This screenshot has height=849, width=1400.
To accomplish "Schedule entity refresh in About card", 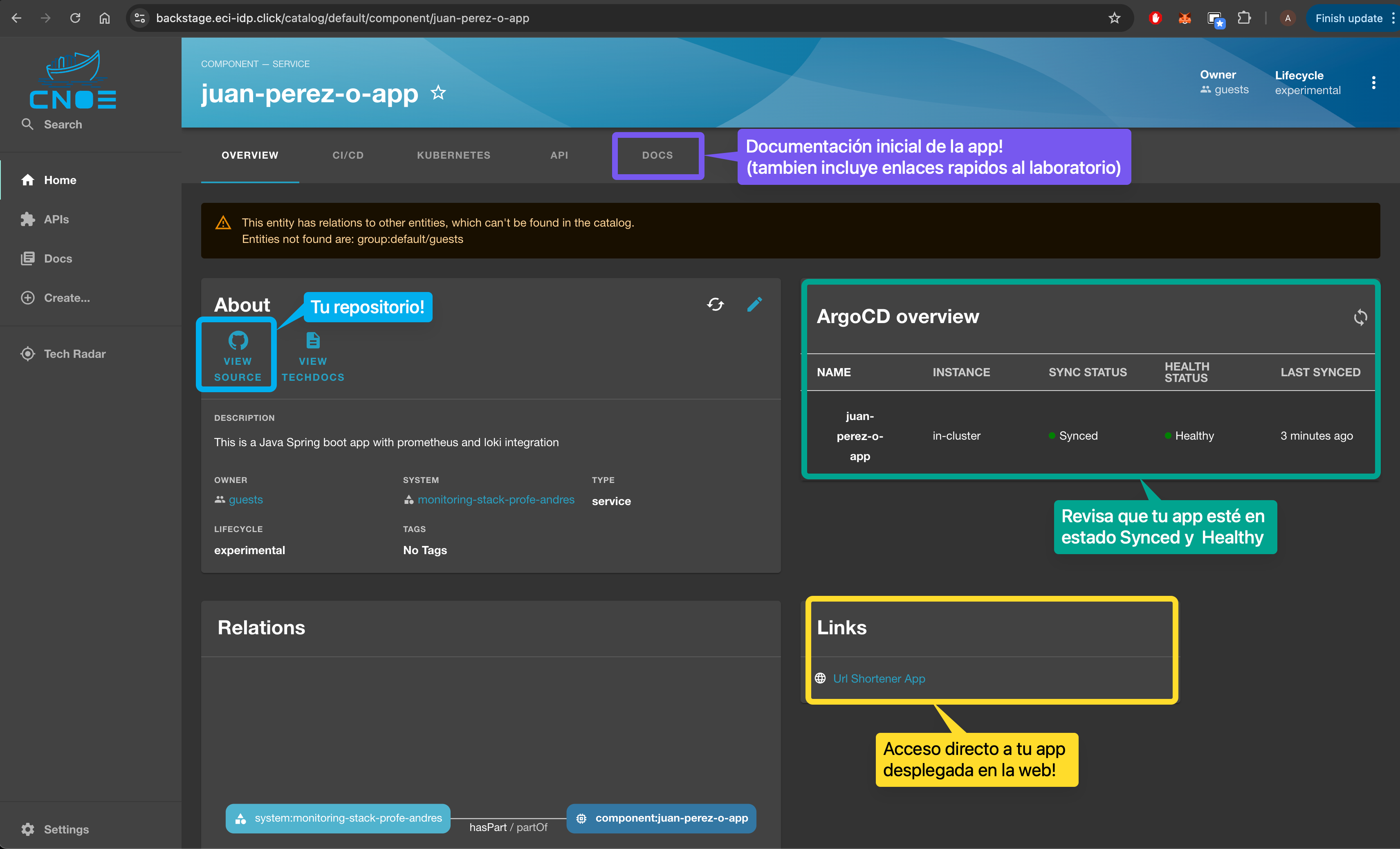I will (716, 305).
